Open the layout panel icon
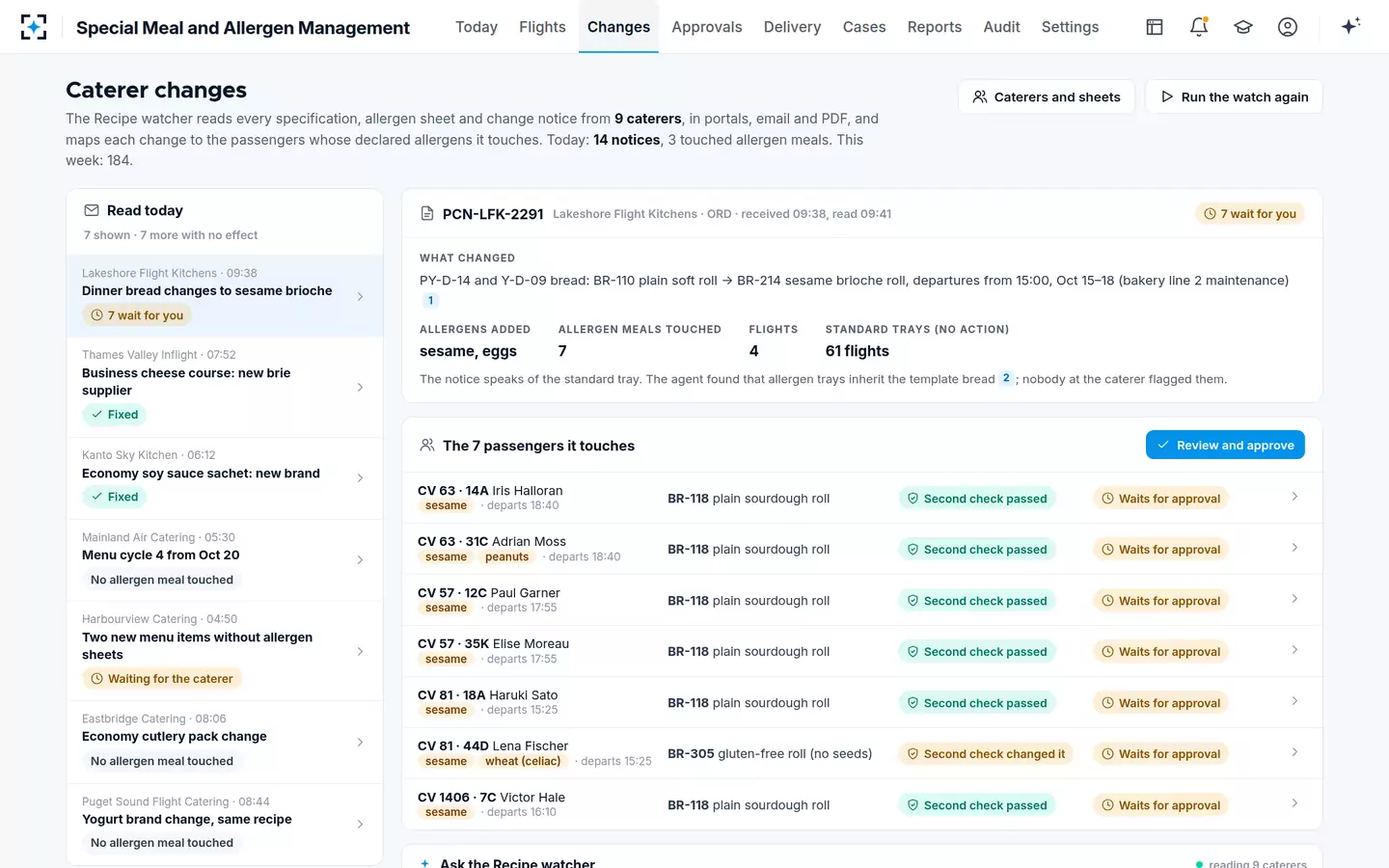Image resolution: width=1389 pixels, height=868 pixels. [1155, 27]
